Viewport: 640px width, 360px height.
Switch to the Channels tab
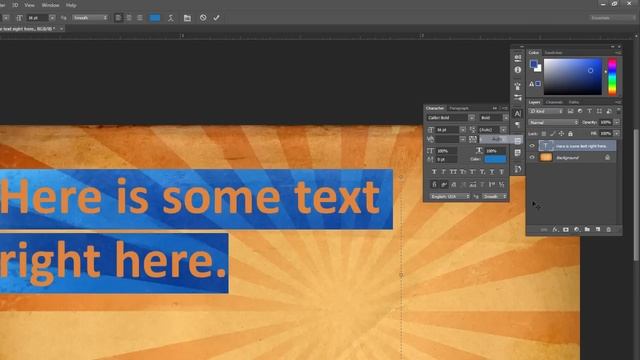554,102
